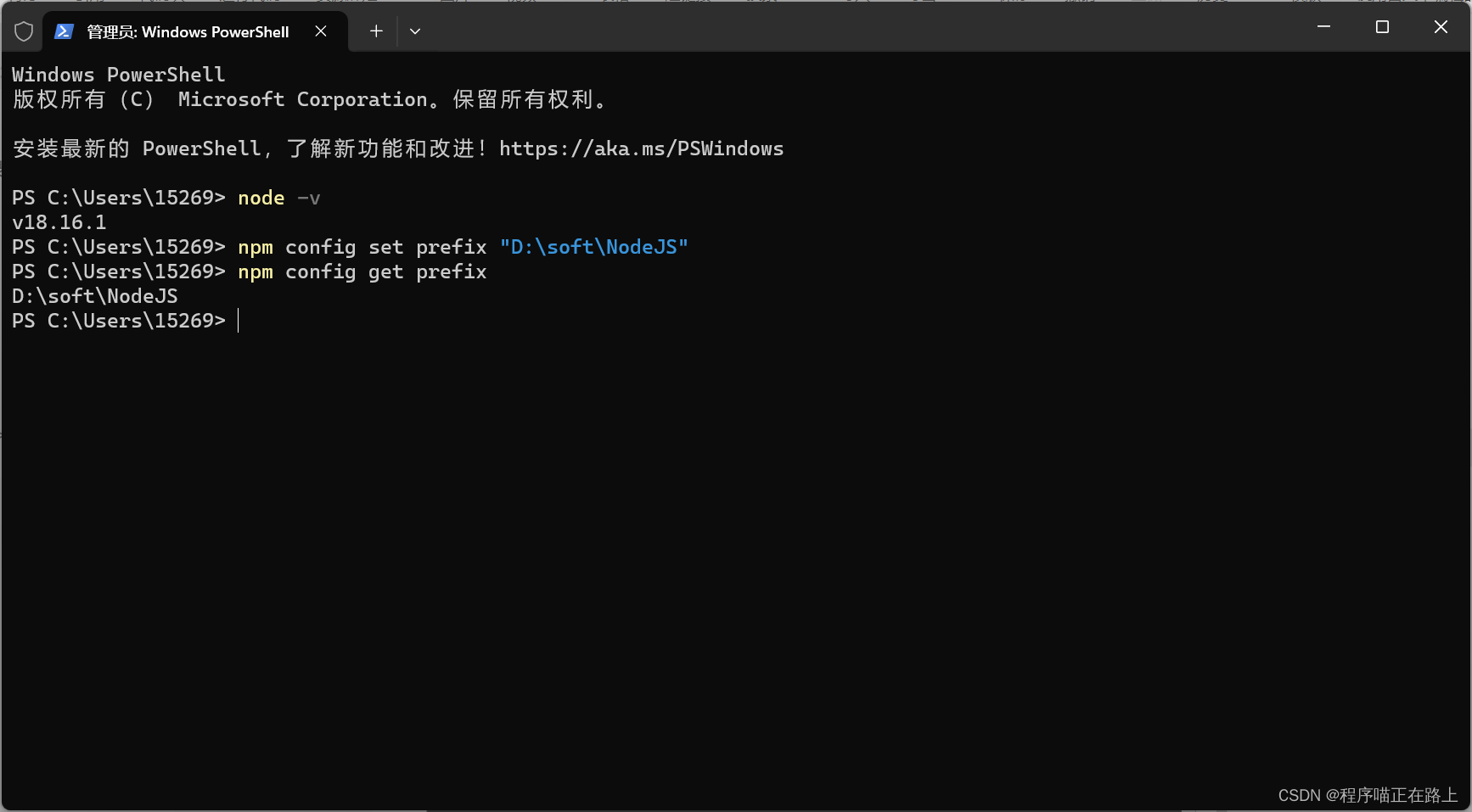Click the version output 'v18.16.1'
Image resolution: width=1472 pixels, height=812 pixels.
(59, 222)
